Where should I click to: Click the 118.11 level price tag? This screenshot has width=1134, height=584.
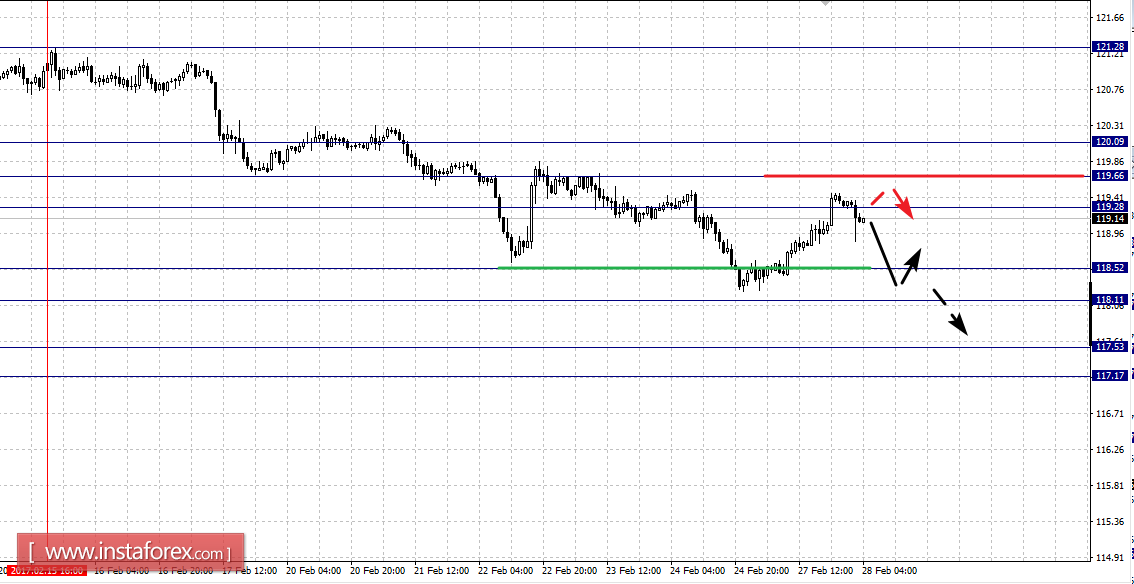[x=1109, y=299]
